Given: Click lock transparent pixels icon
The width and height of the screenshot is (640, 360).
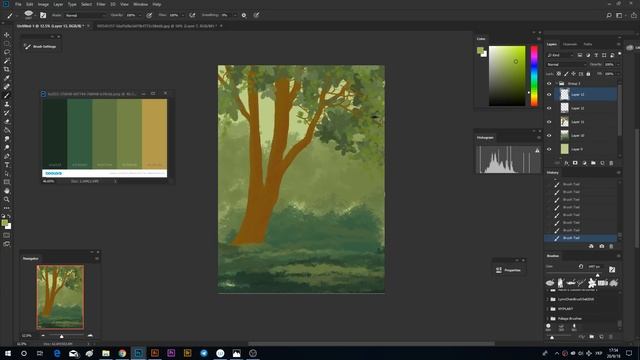Looking at the screenshot, I should [x=559, y=74].
